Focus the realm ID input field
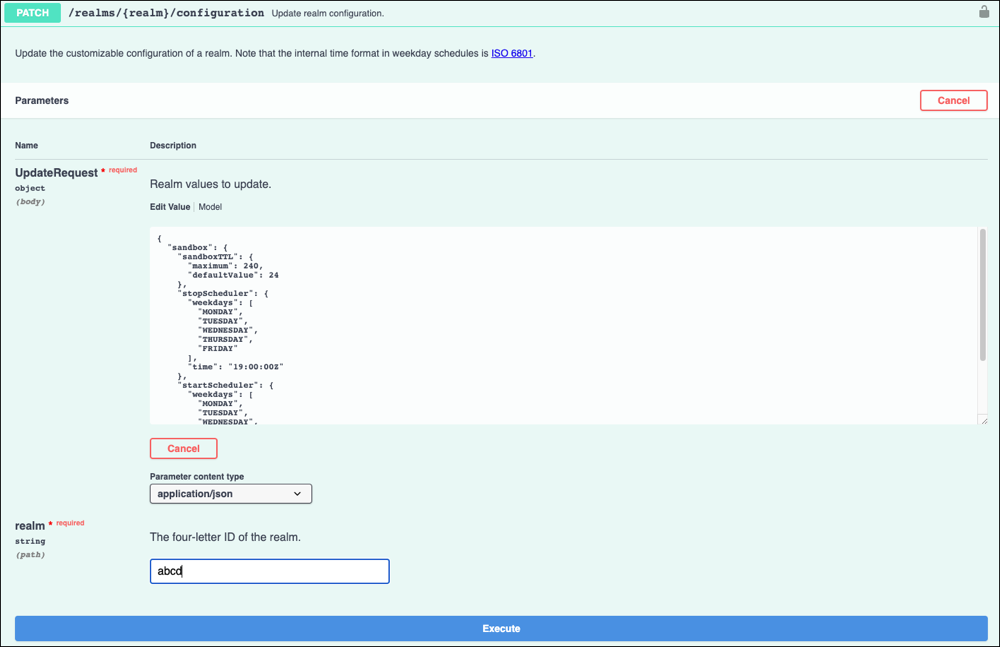The width and height of the screenshot is (1000, 647). pos(269,571)
